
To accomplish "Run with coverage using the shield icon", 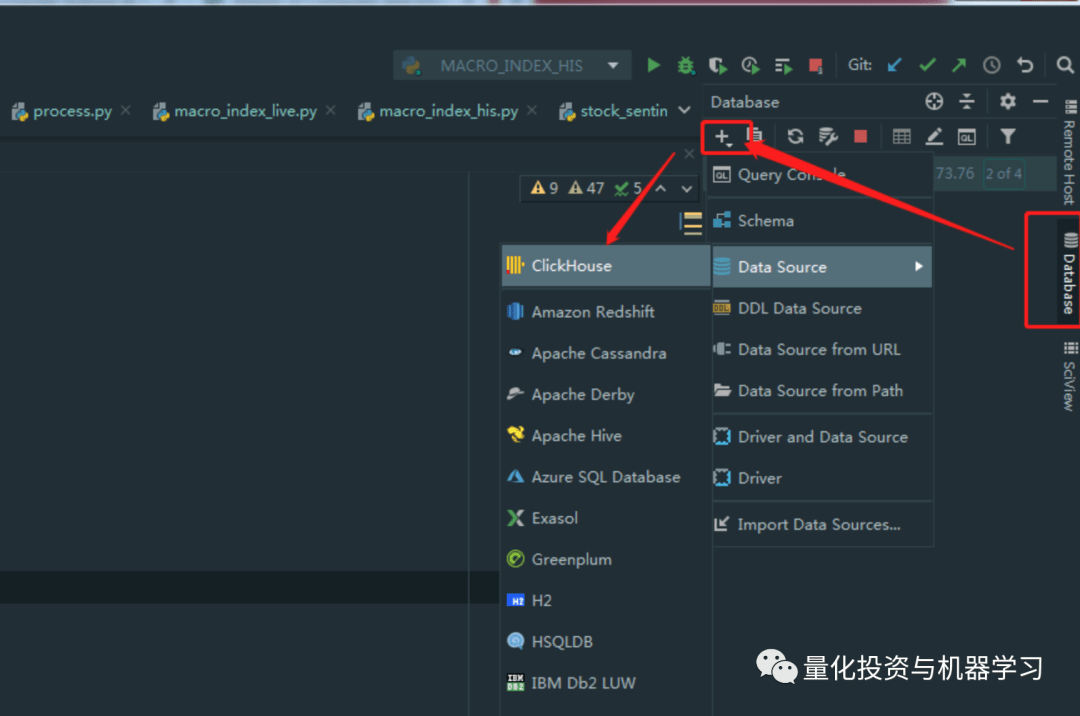I will [717, 65].
